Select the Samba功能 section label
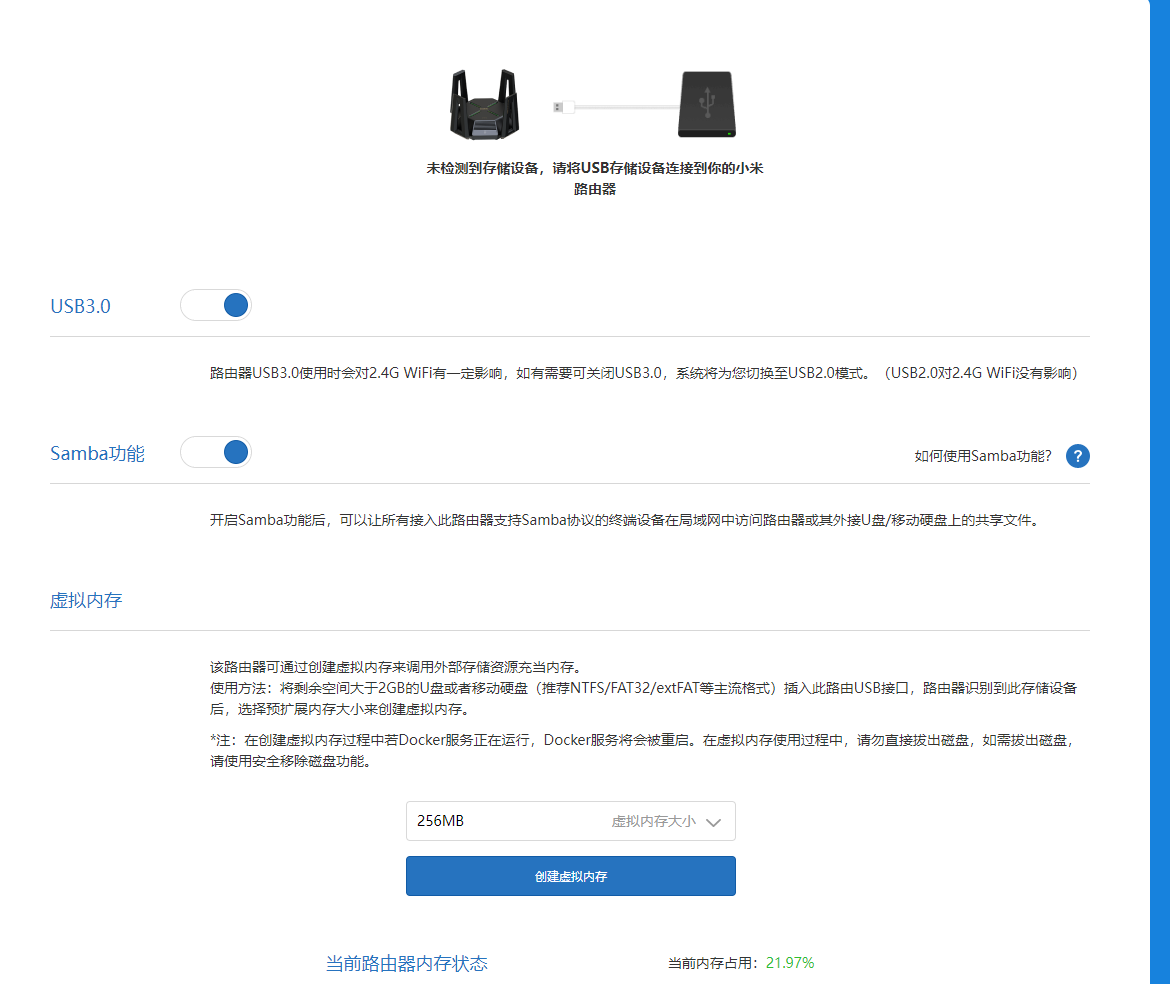The height and width of the screenshot is (984, 1170). (98, 454)
